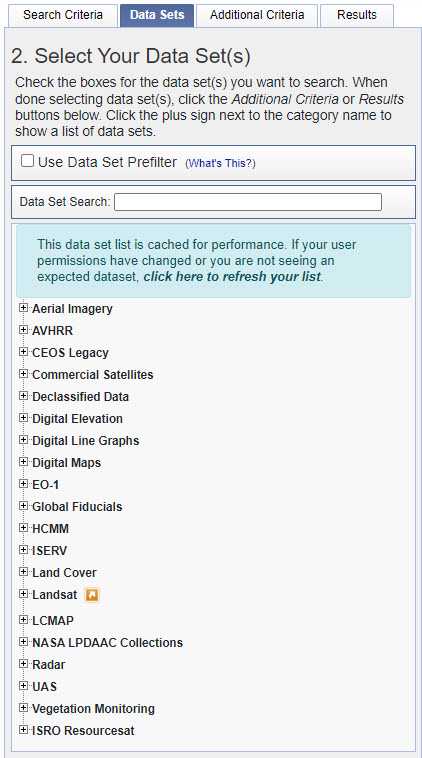Expand the Digital Elevation category
422x758 pixels.
(23, 418)
